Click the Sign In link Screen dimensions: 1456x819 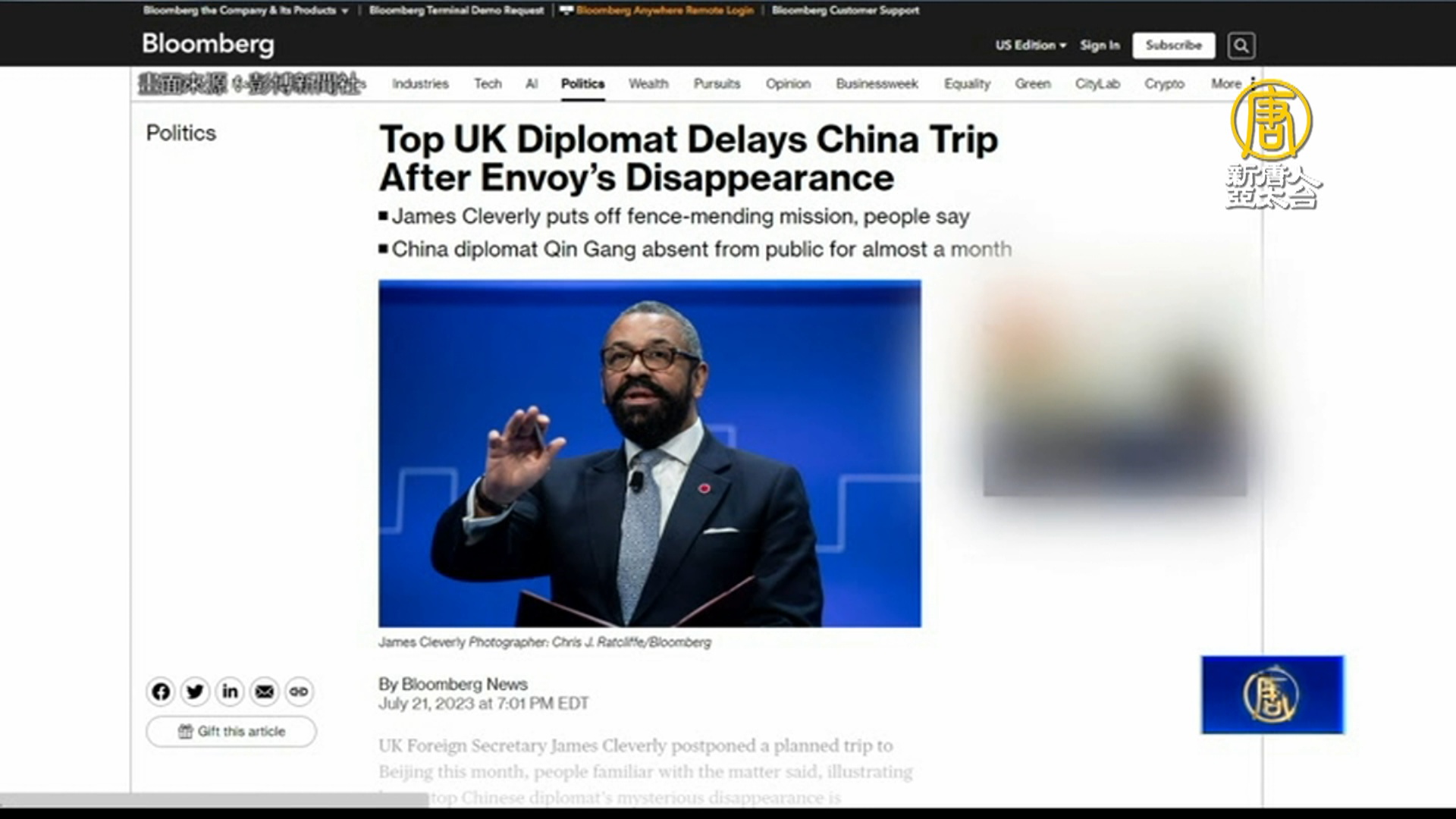coord(1100,45)
